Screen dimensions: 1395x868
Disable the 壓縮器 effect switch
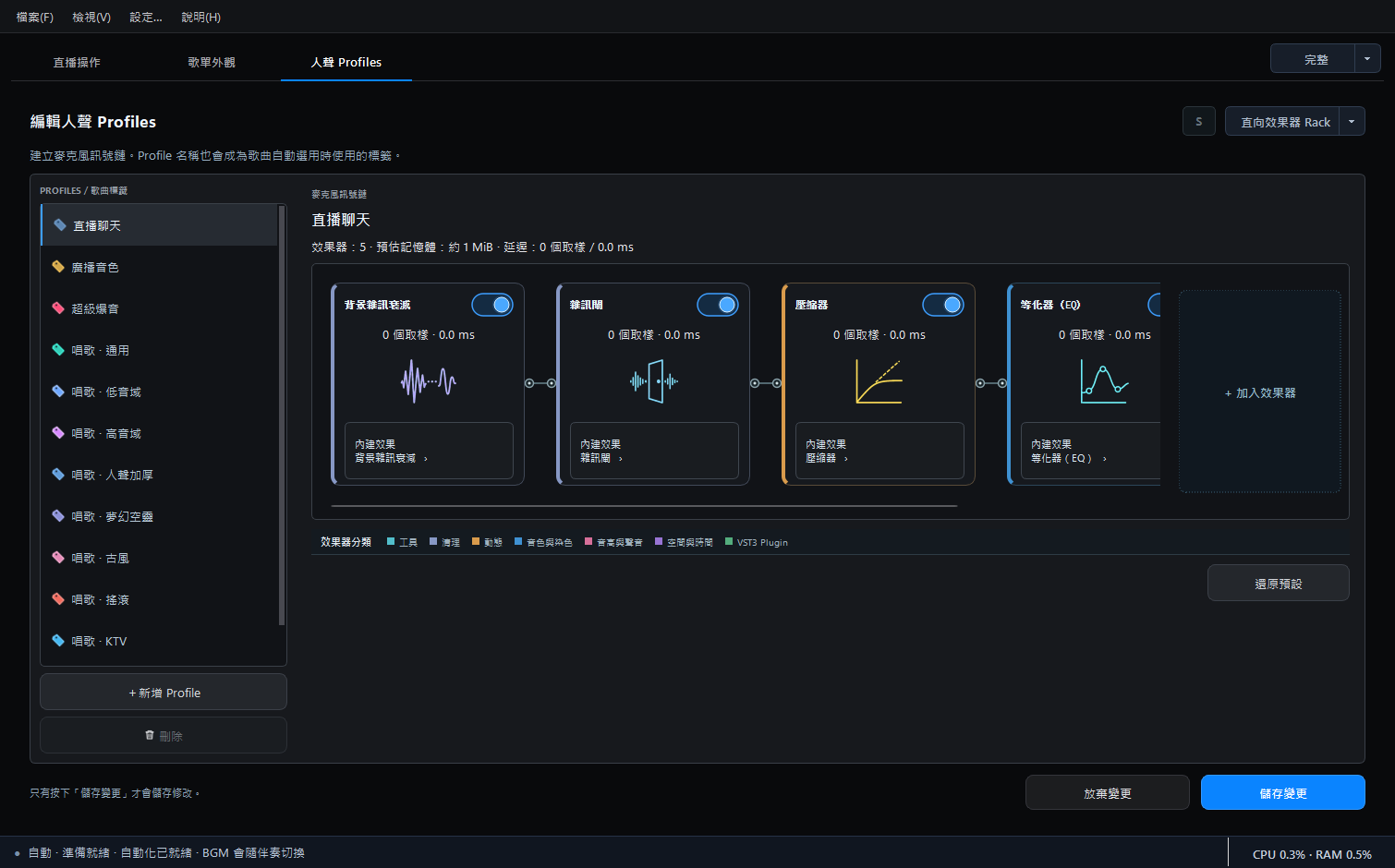(x=943, y=305)
